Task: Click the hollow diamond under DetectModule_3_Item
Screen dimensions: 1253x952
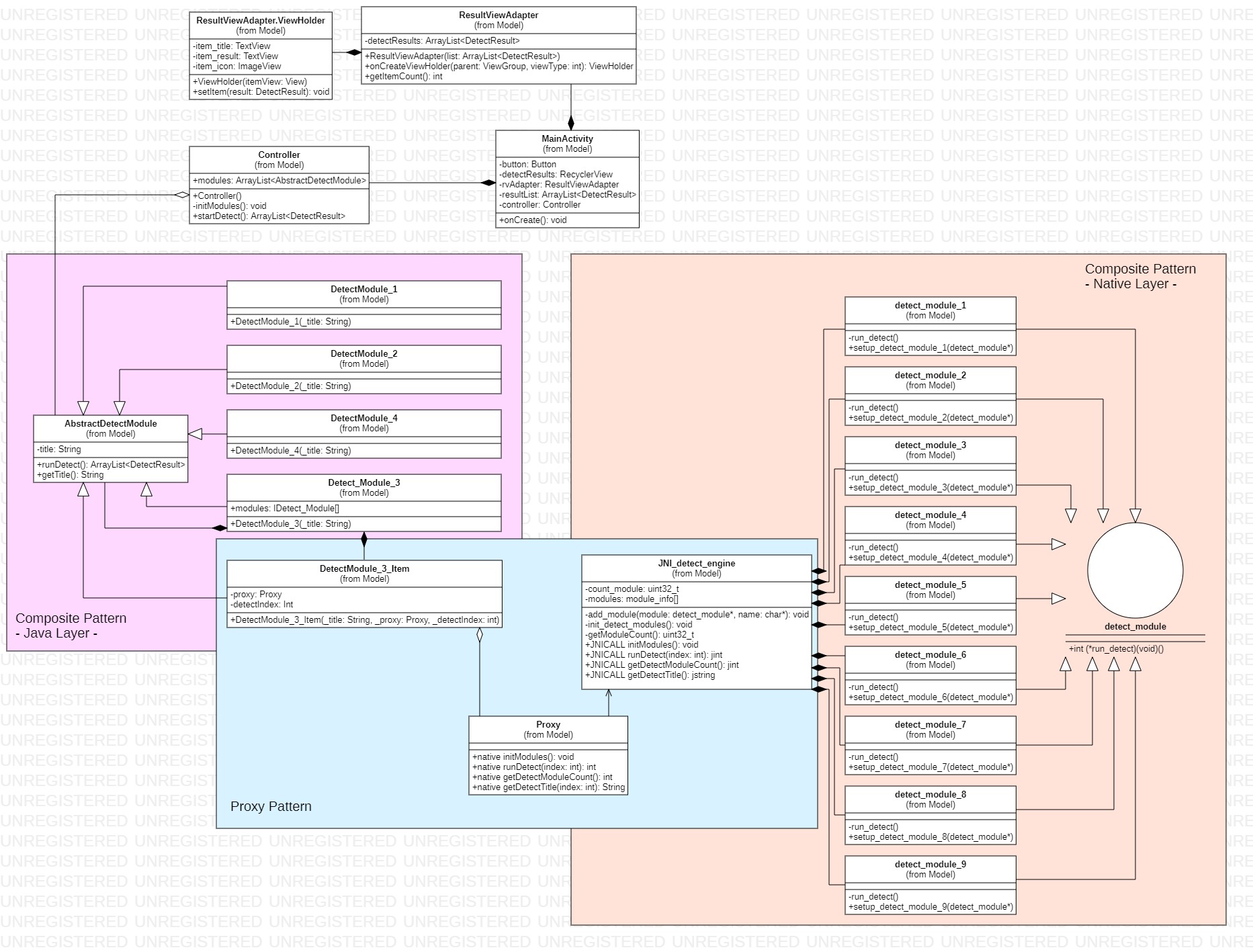Action: tap(478, 633)
